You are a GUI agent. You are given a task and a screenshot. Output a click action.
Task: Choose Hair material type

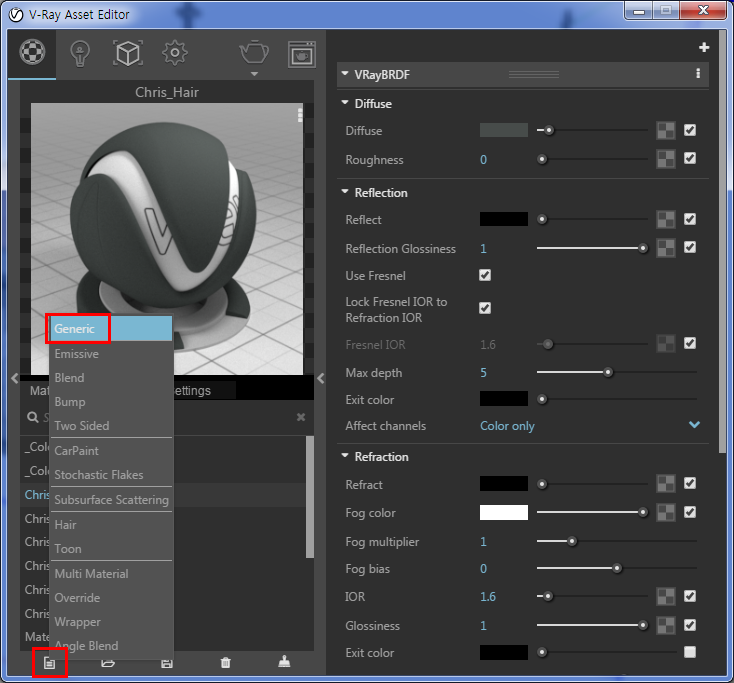(x=111, y=524)
